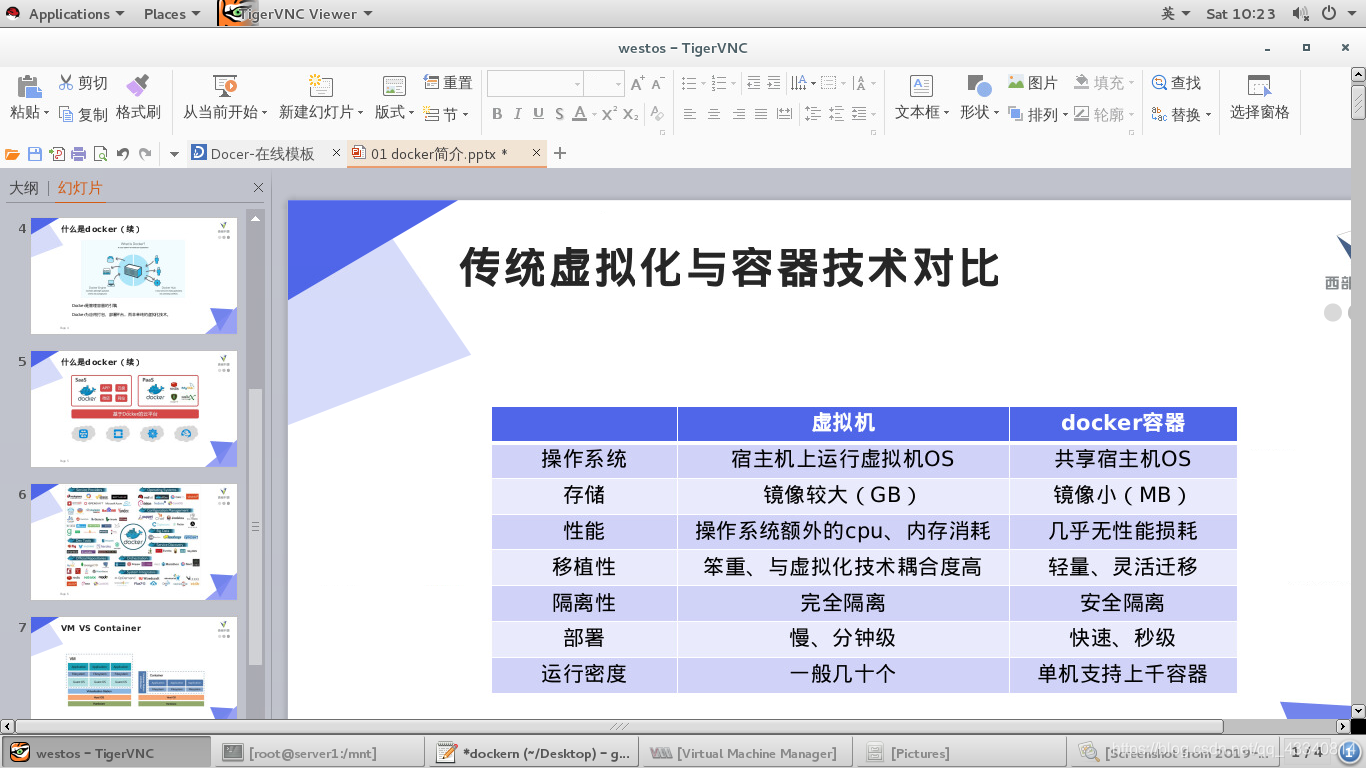Click the print icon in quick toolbar
This screenshot has height=768, width=1366.
coord(78,154)
